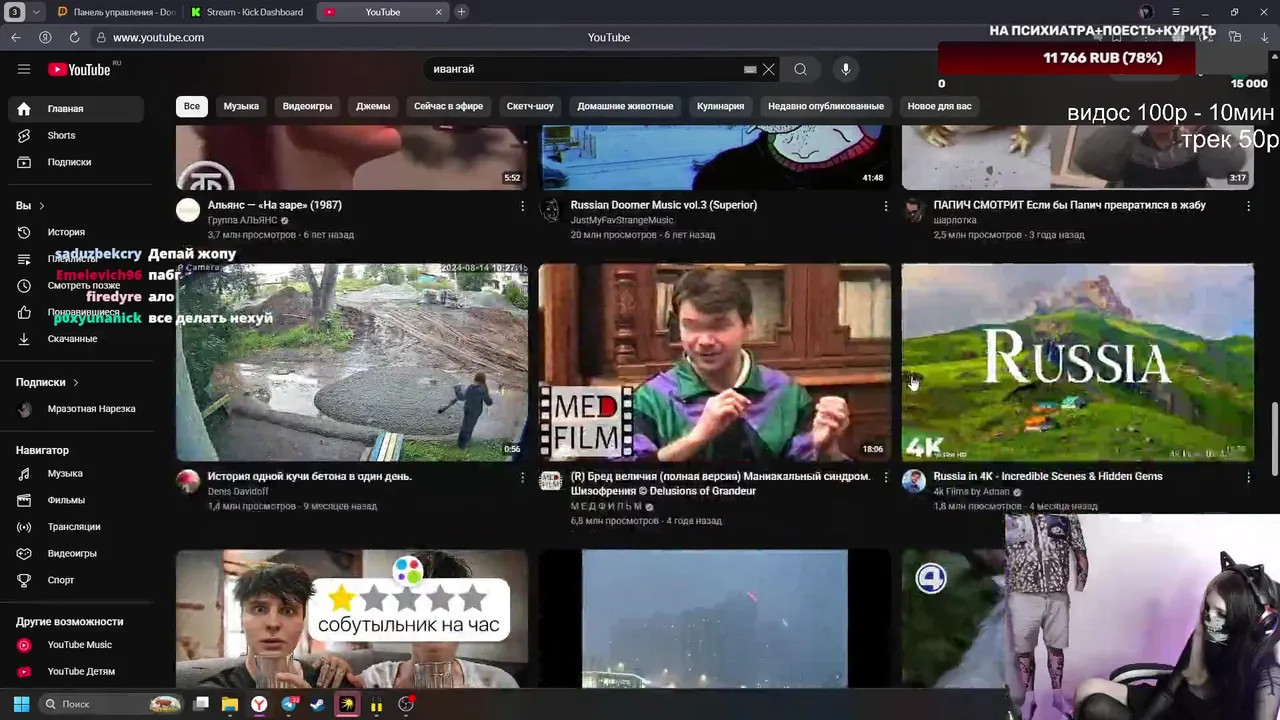Start voice search with the microphone icon
This screenshot has width=1280, height=720.
coord(846,69)
